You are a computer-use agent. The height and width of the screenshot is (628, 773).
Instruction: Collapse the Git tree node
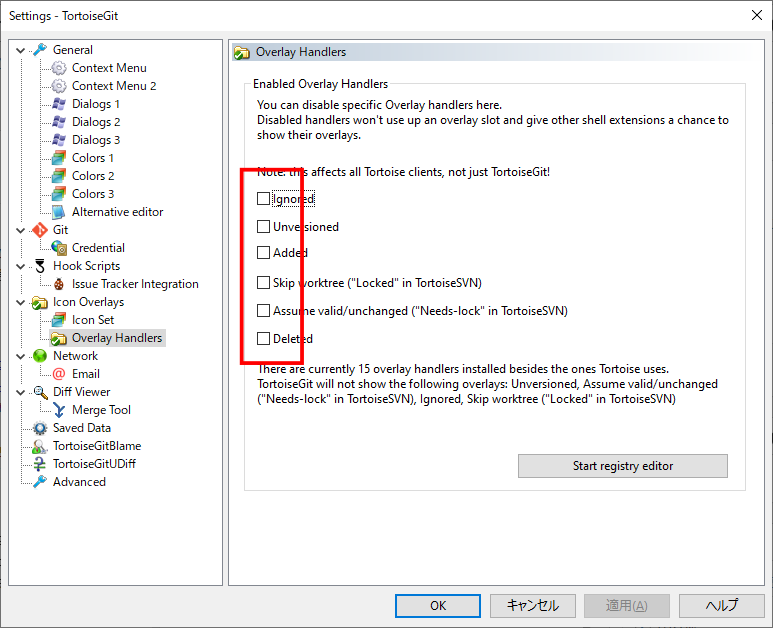[21, 230]
